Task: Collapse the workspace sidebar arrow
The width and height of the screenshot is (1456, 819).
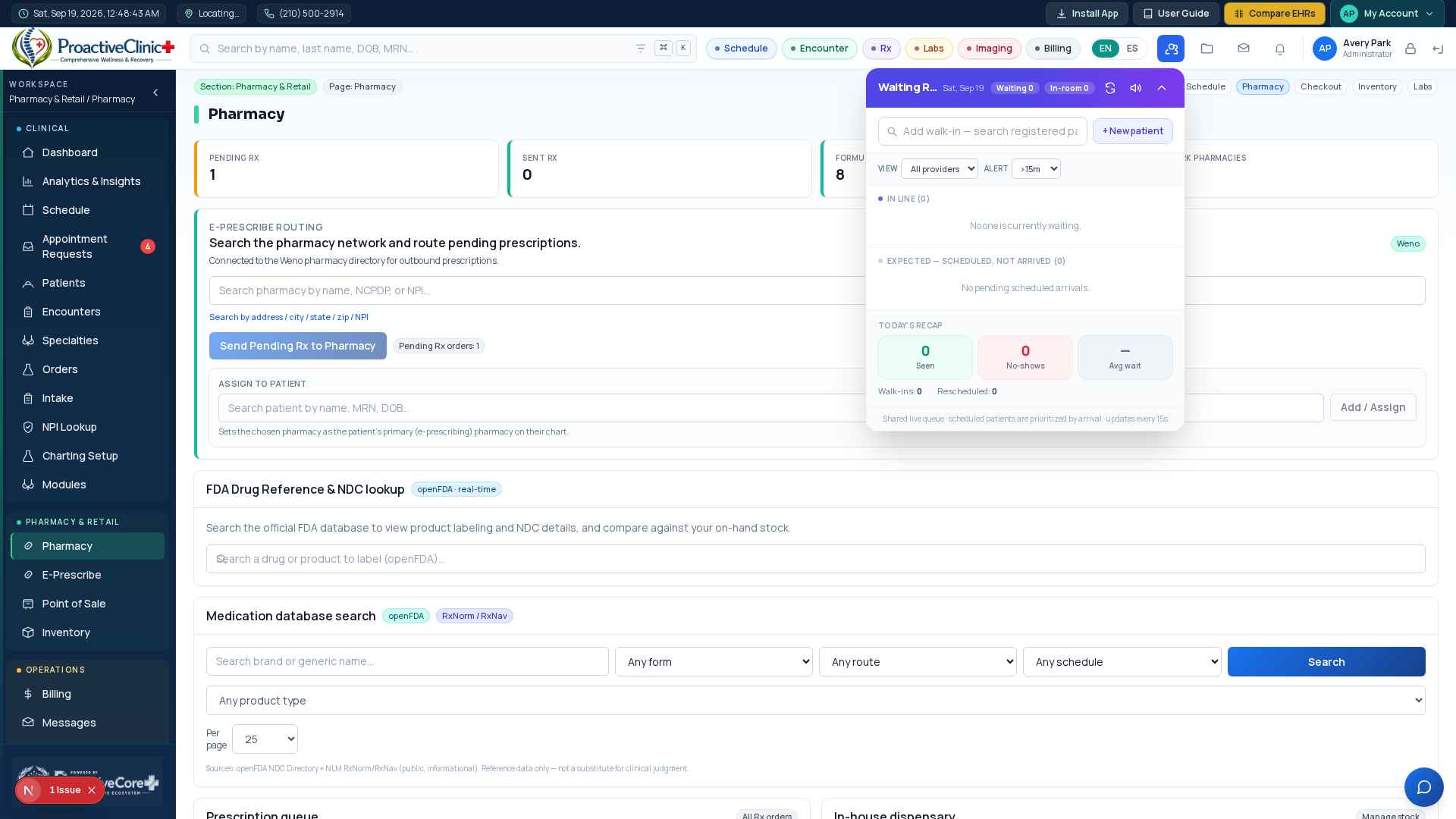Action: click(155, 93)
